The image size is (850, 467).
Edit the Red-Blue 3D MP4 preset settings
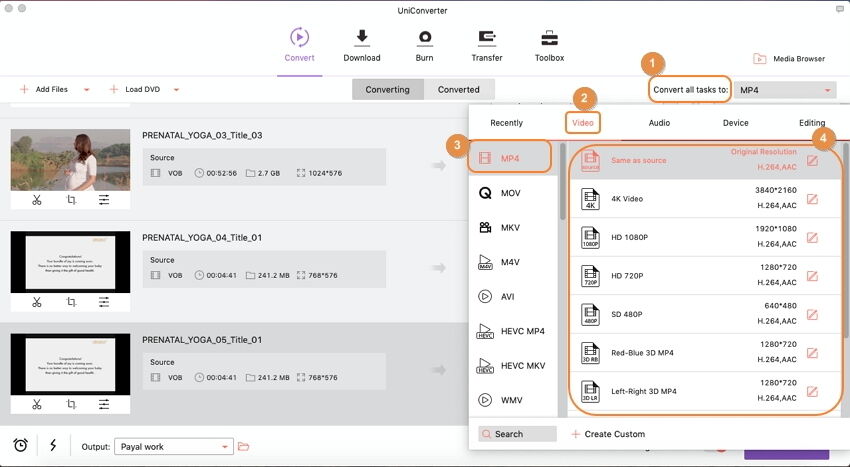click(x=812, y=353)
